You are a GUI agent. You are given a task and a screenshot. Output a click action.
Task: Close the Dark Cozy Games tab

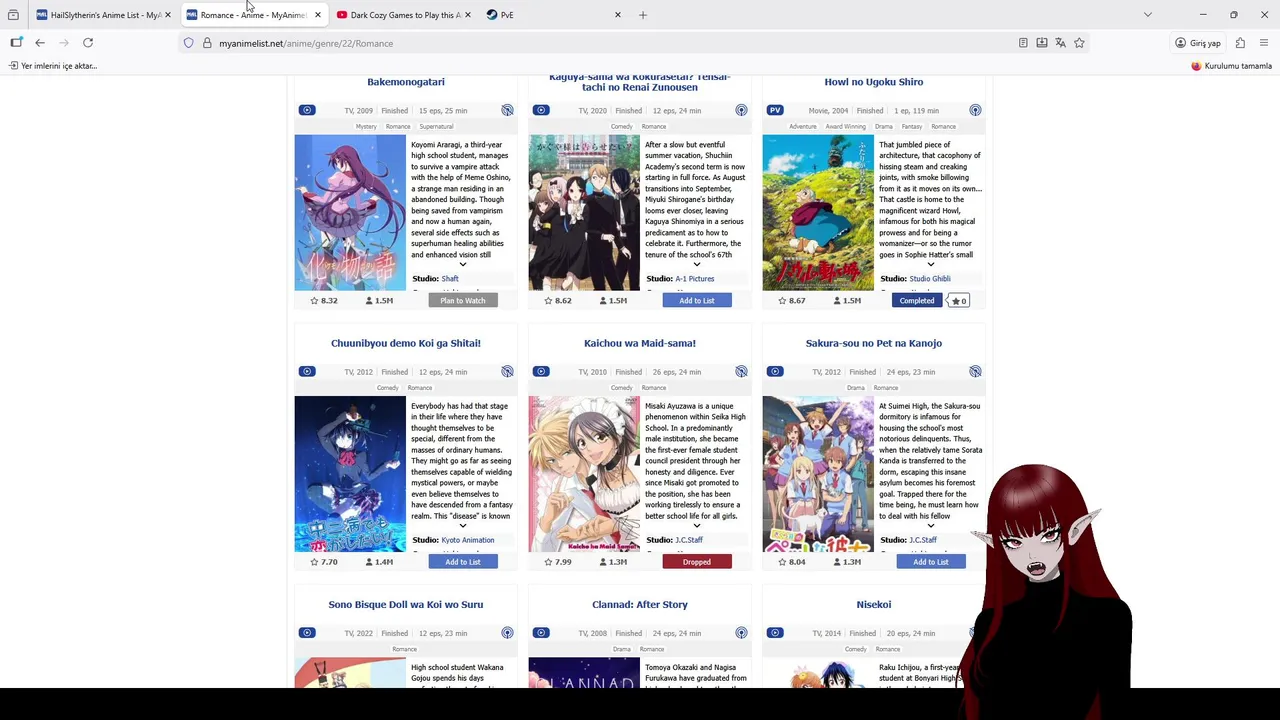click(467, 15)
